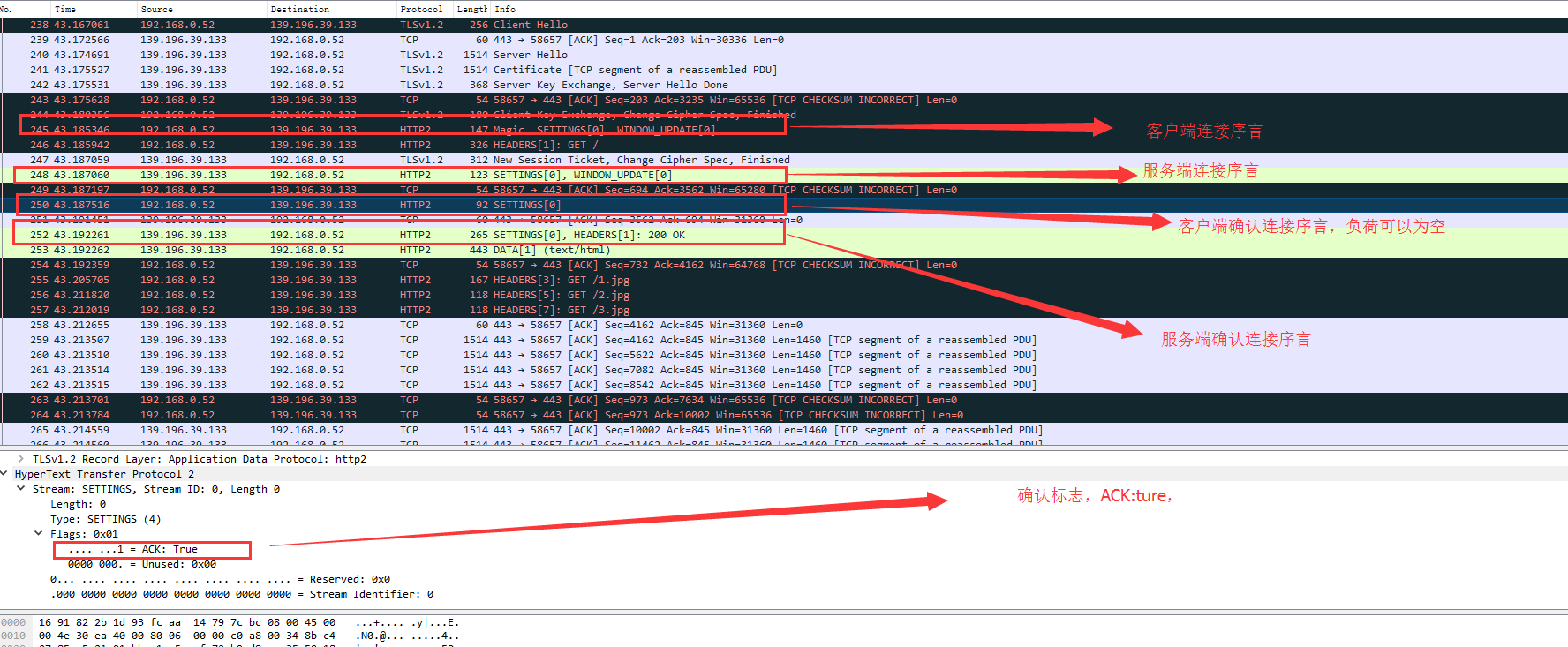The image size is (1568, 647).
Task: Select the 'ACK: True' flag line
Action: point(132,549)
